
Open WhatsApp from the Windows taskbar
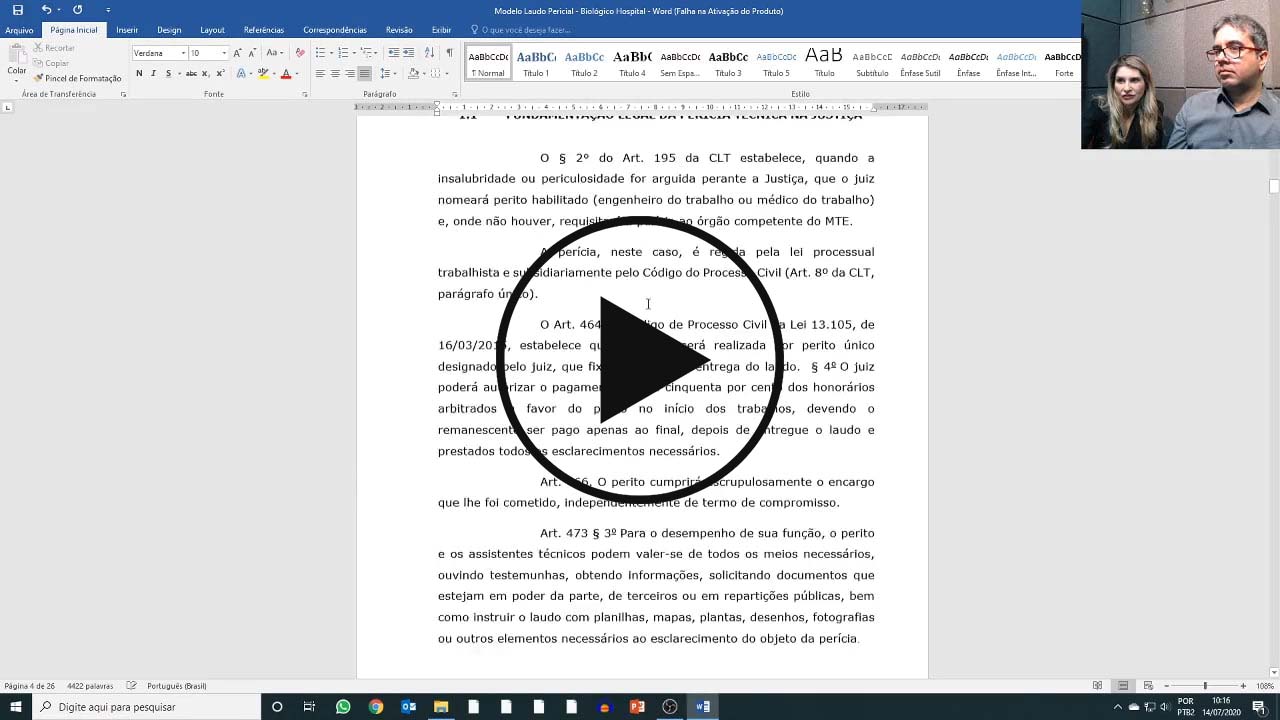343,707
